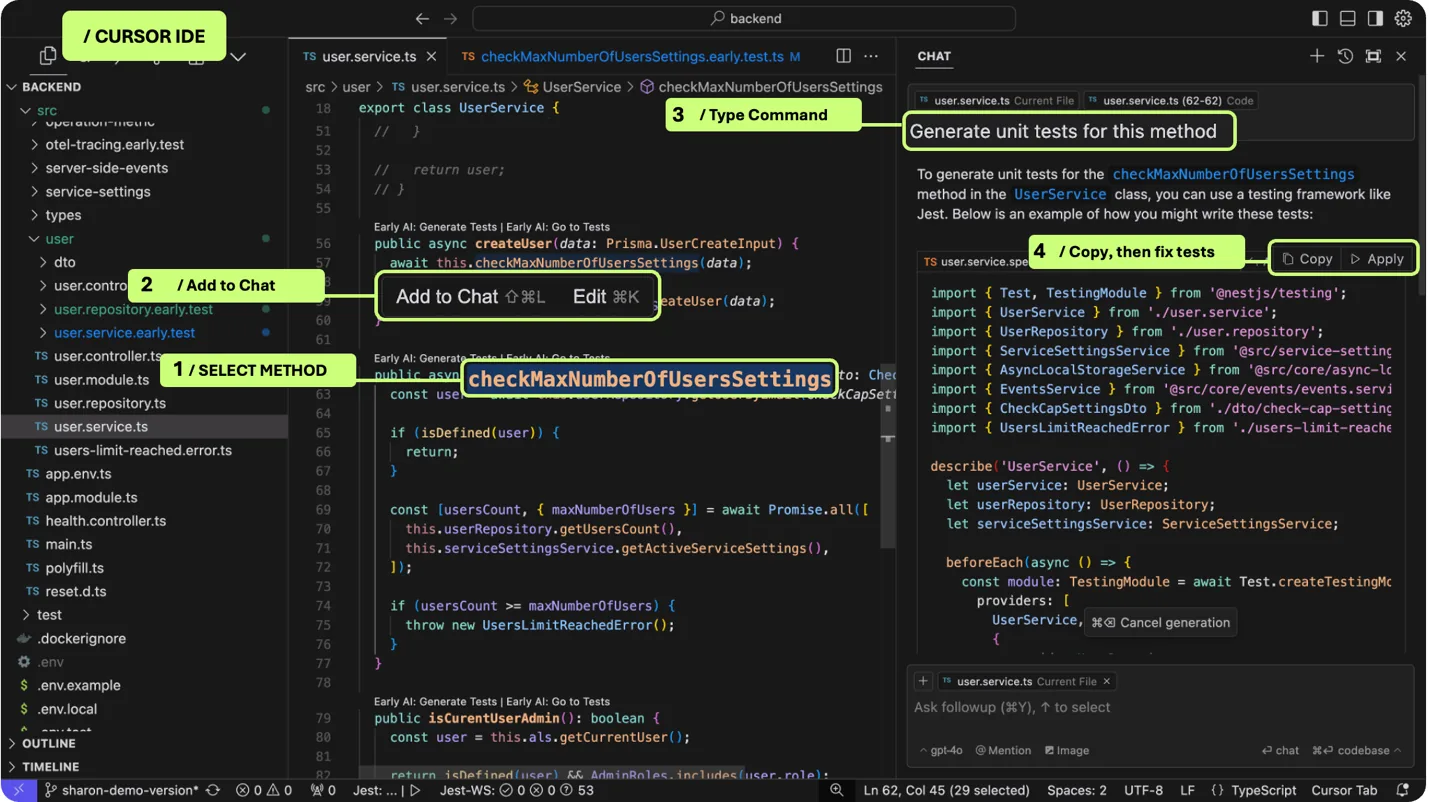Attach an Image in chat input
The image size is (1429, 802).
(x=1067, y=750)
